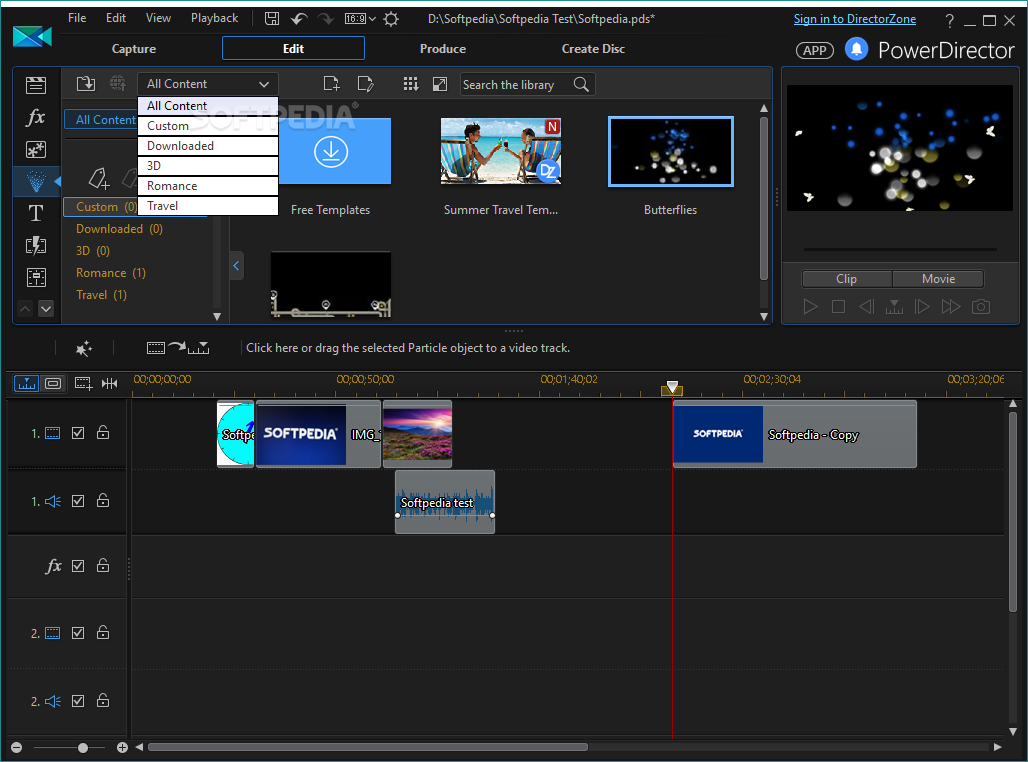Viewport: 1028px width, 762px height.
Task: Open the Playback menu
Action: [214, 18]
